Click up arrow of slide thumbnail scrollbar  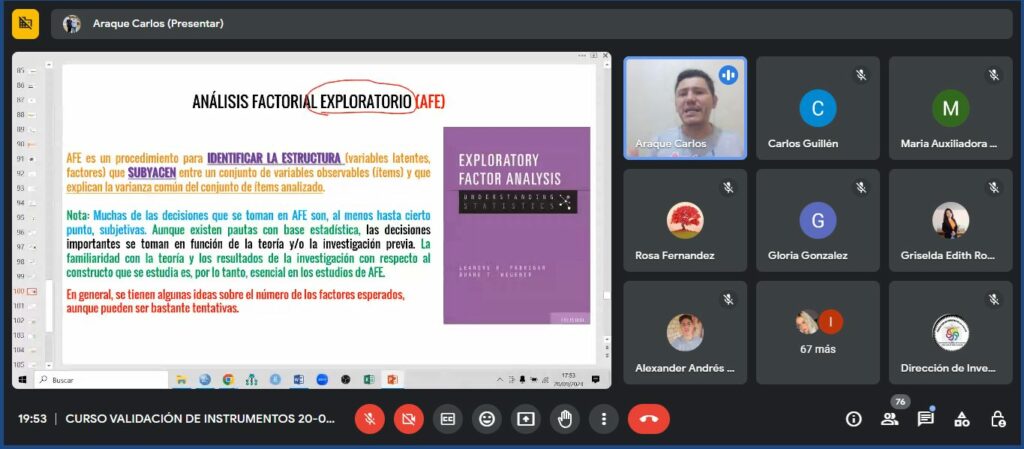[48, 65]
